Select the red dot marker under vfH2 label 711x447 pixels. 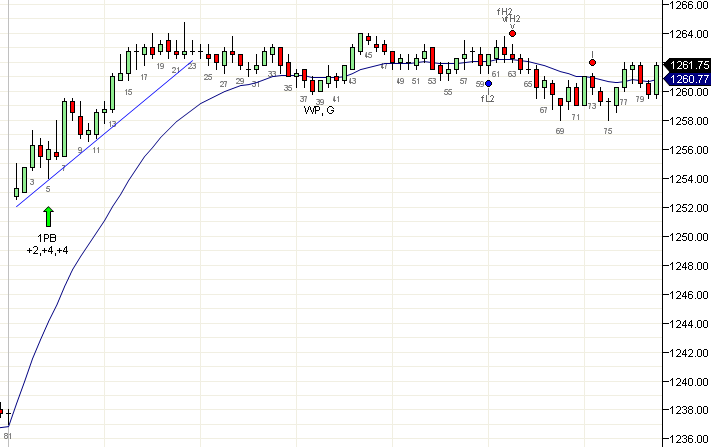click(x=512, y=34)
